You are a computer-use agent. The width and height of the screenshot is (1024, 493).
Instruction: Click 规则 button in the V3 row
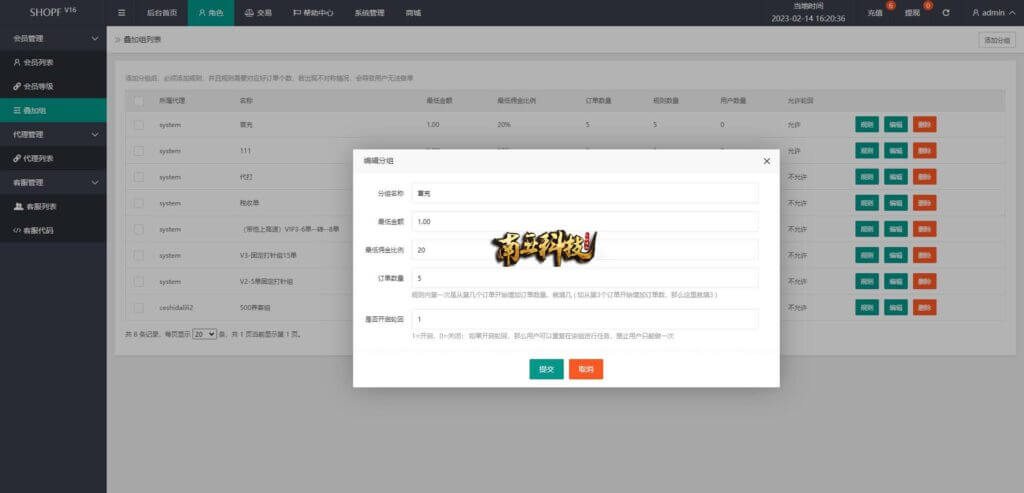[x=867, y=255]
